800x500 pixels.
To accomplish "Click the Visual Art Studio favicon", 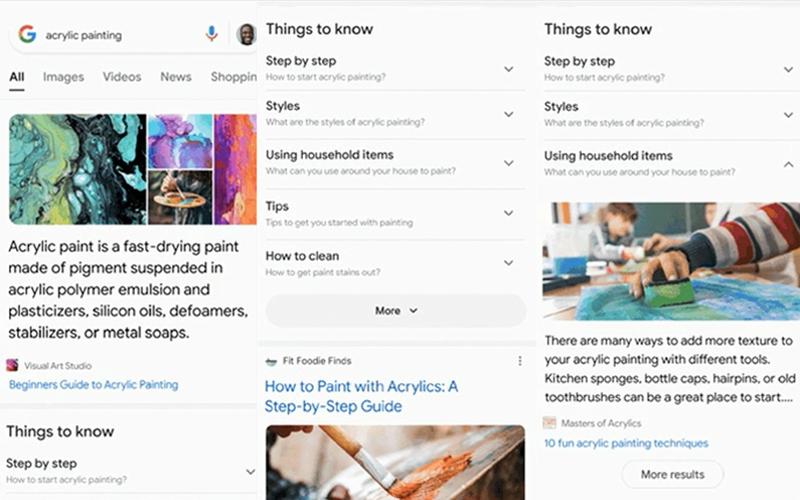I will (x=12, y=365).
